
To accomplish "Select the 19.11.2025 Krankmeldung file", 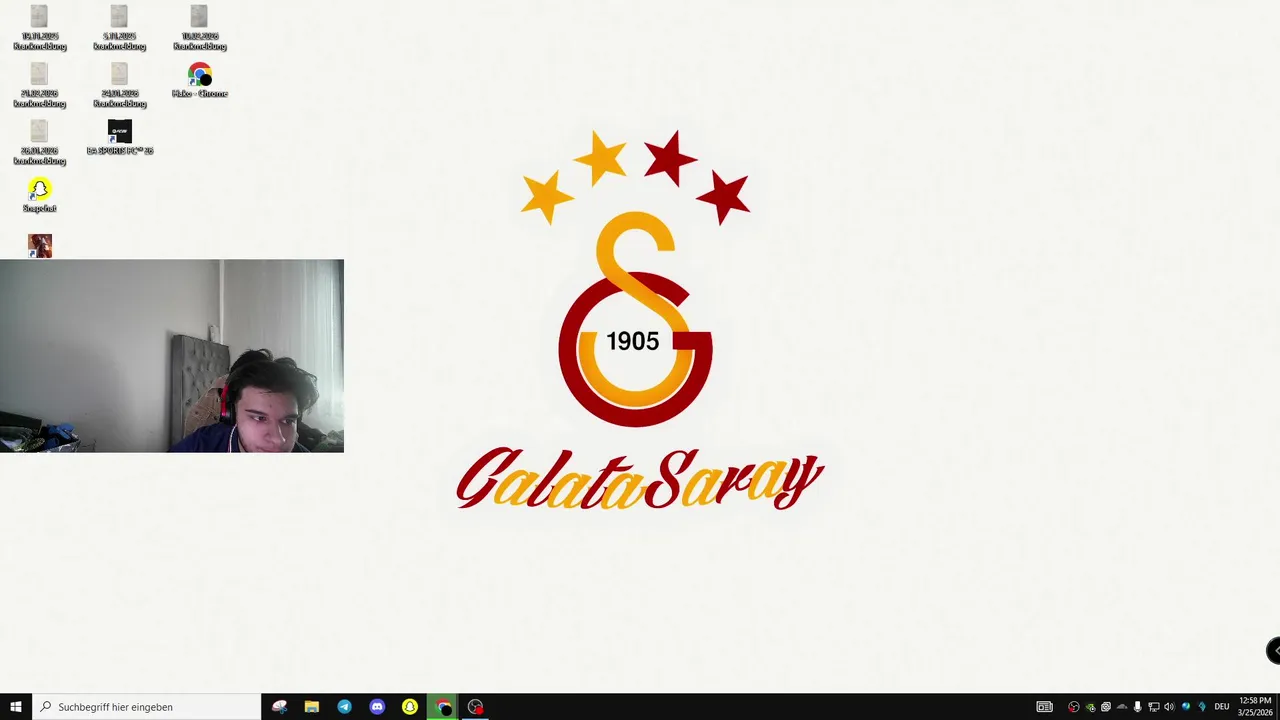I will [40, 28].
